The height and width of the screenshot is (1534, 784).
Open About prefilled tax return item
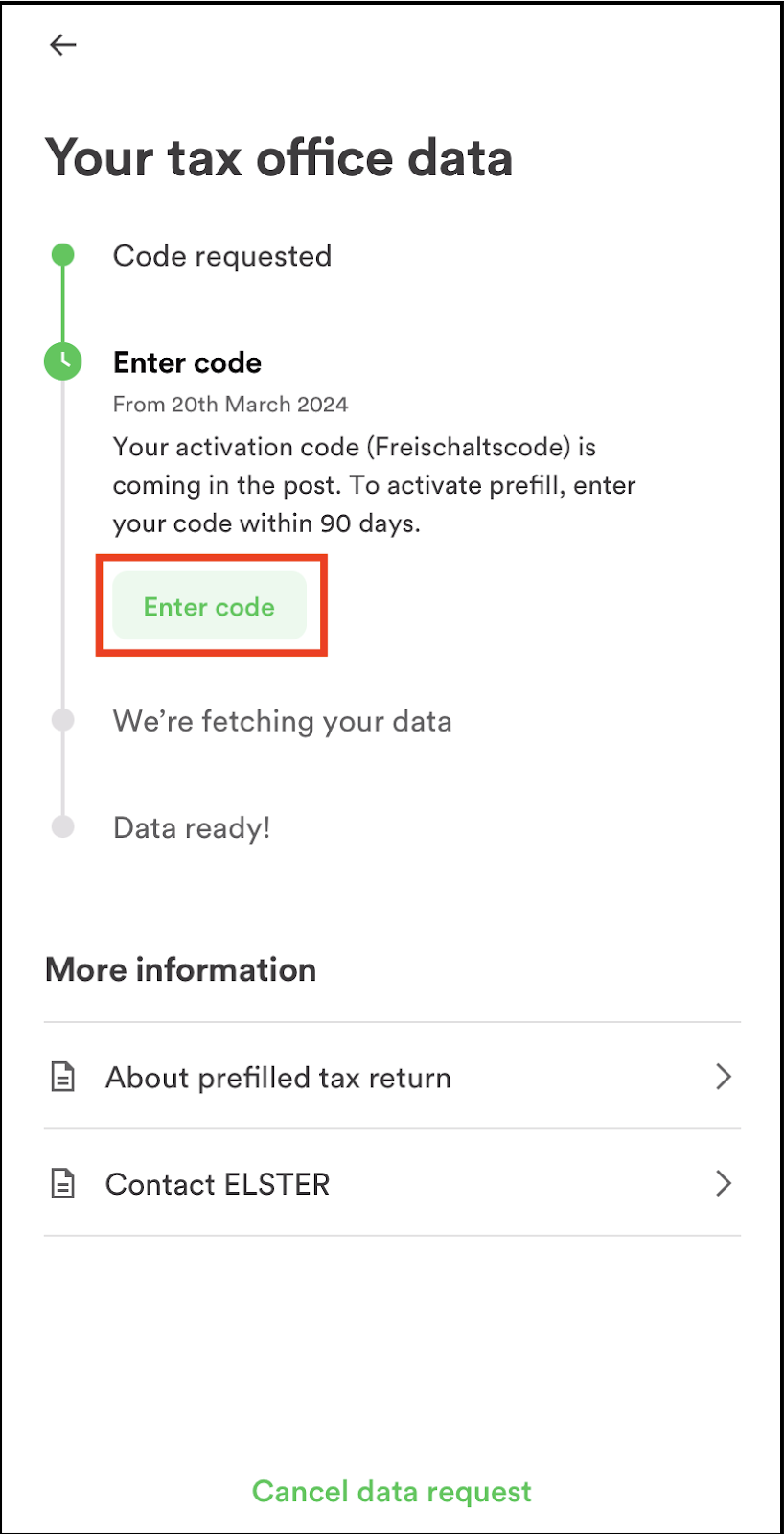click(392, 1077)
